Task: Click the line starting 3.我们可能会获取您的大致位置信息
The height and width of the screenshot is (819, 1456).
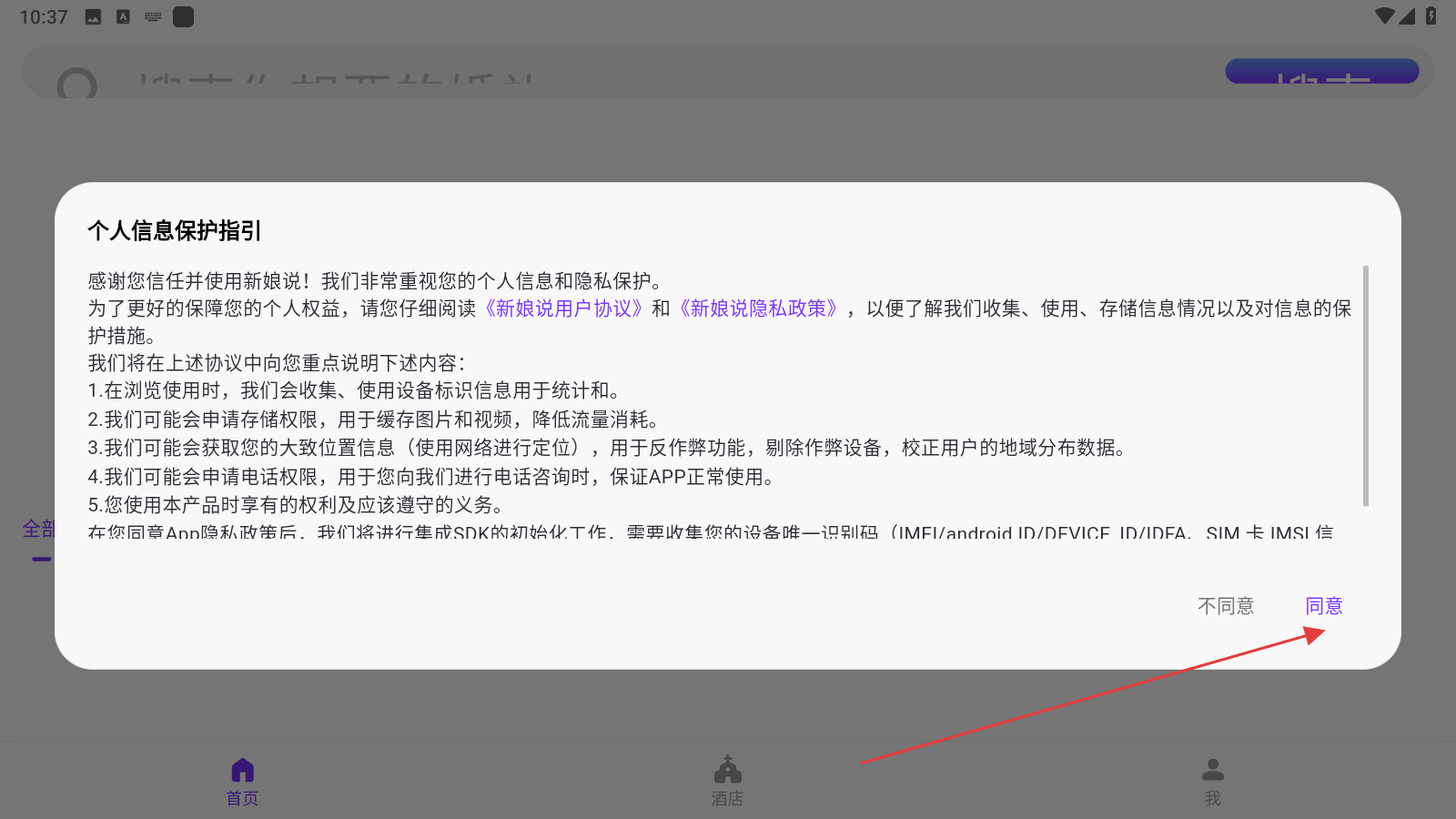Action: 609,448
